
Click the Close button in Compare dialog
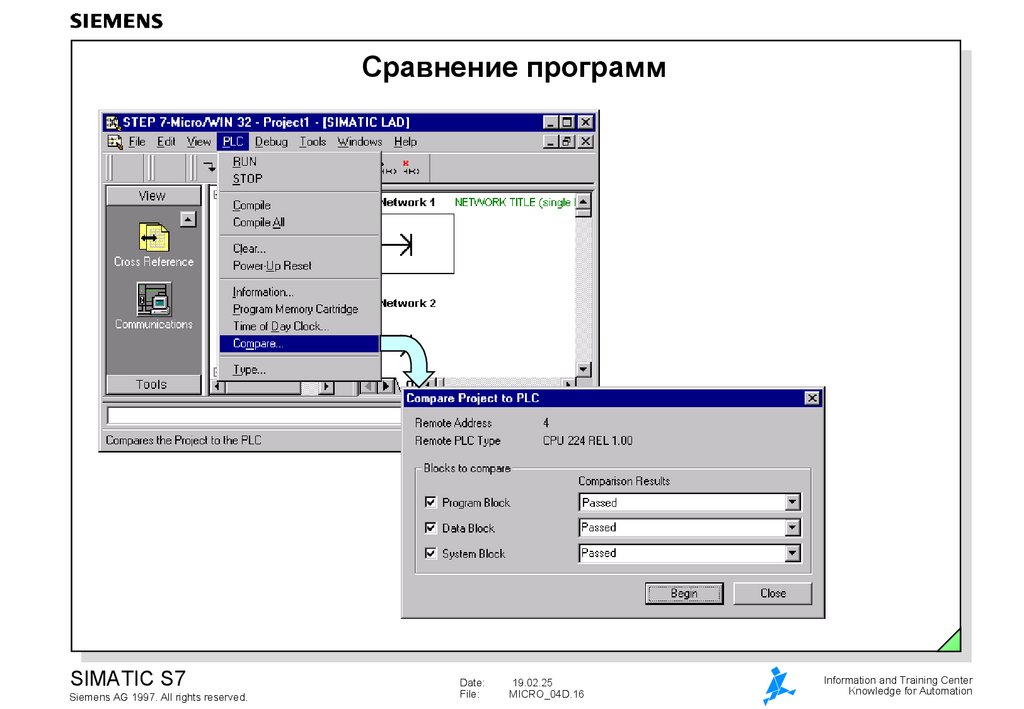click(x=773, y=593)
